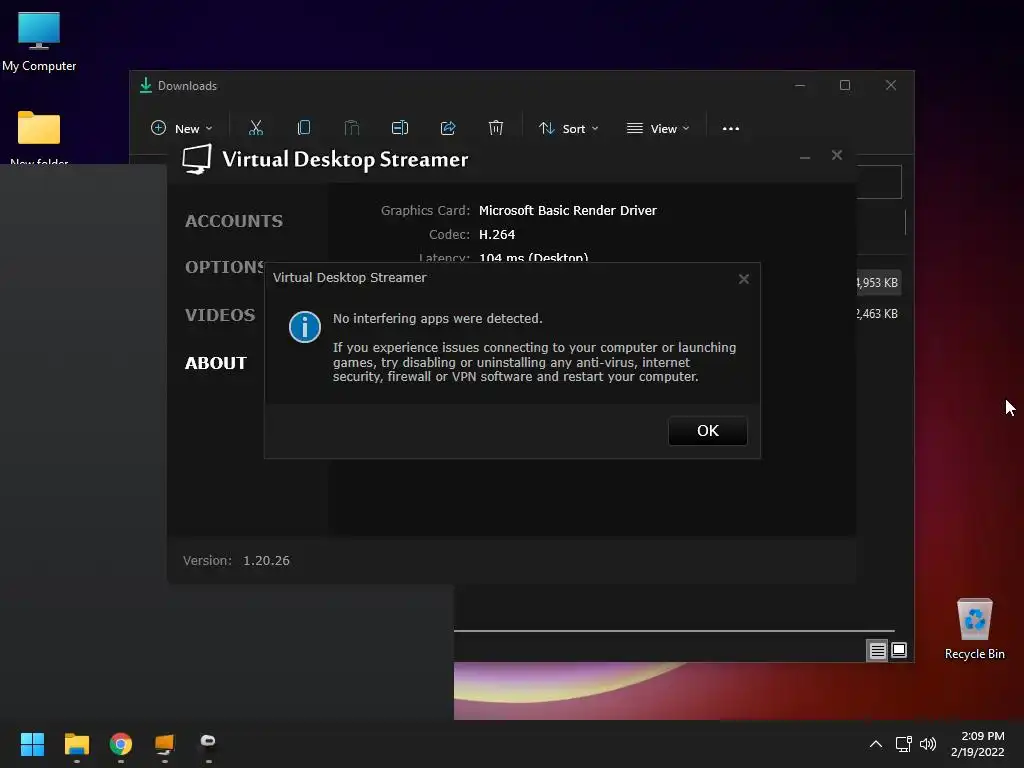Click the network icon in system tray
The image size is (1024, 768).
click(903, 744)
